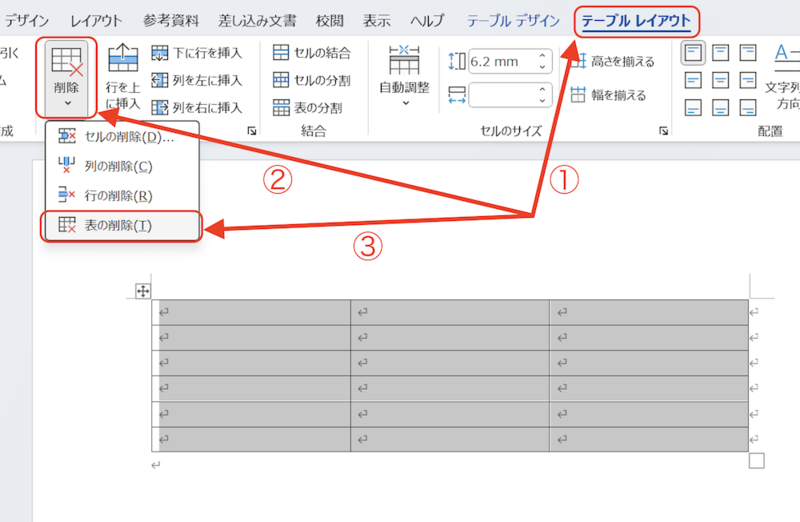This screenshot has height=522, width=800.
Task: Choose セルの削除(D)... from the delete menu
Action: [122, 136]
